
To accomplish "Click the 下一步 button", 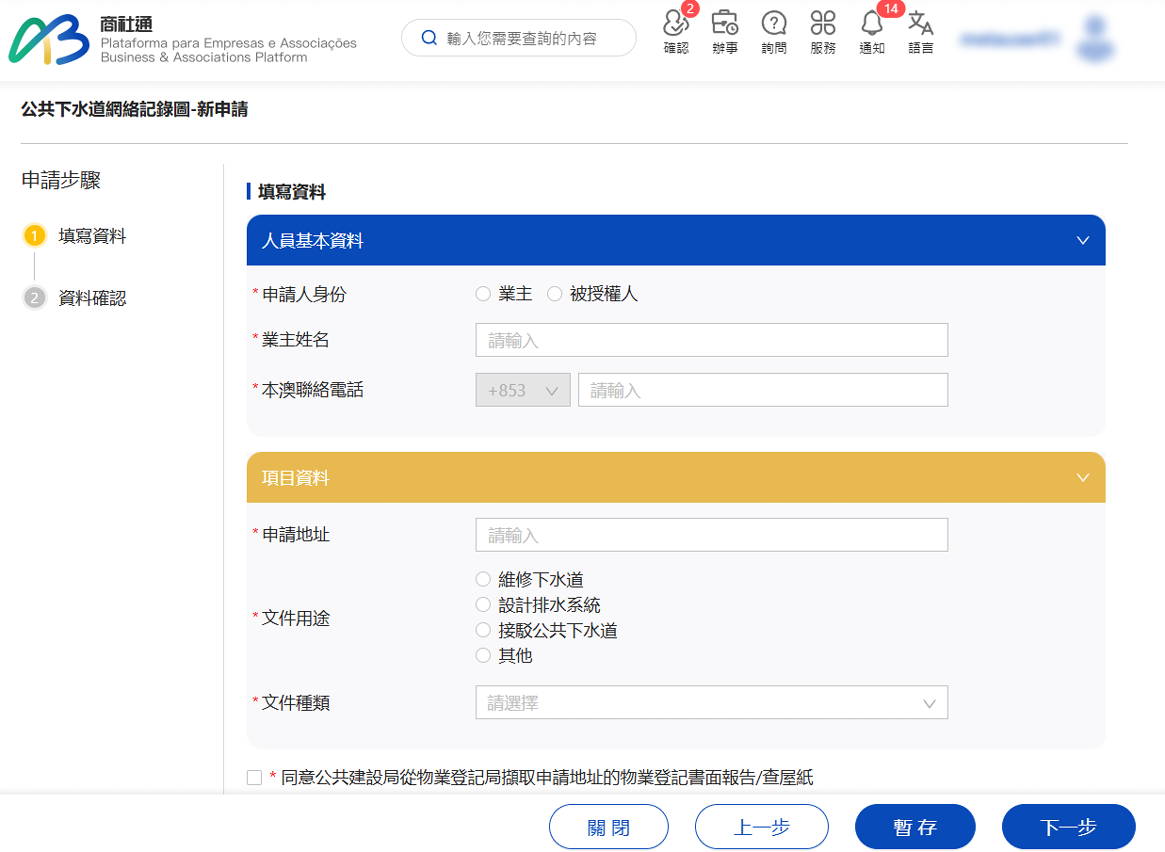I will [x=1068, y=827].
